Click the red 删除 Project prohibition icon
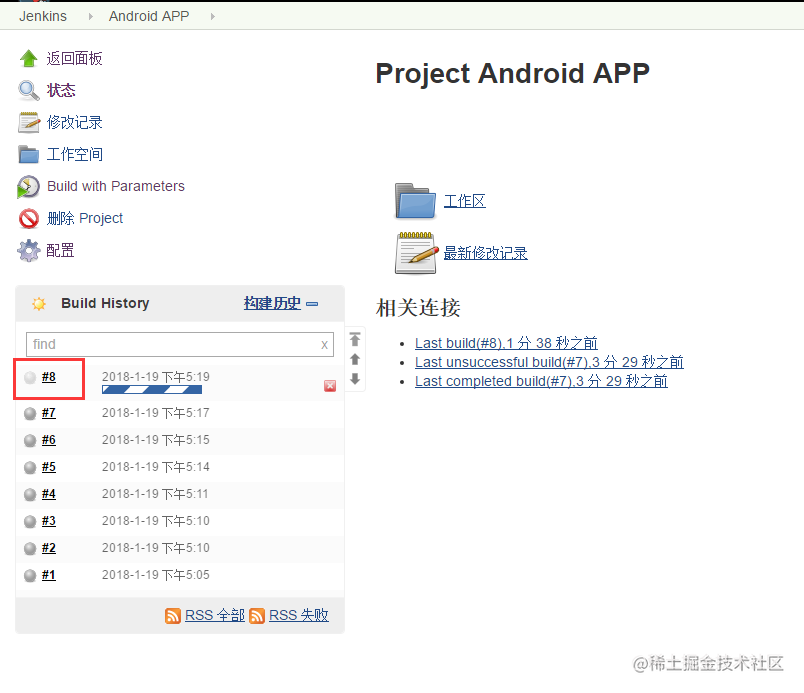Image resolution: width=804 pixels, height=693 pixels. click(x=29, y=218)
